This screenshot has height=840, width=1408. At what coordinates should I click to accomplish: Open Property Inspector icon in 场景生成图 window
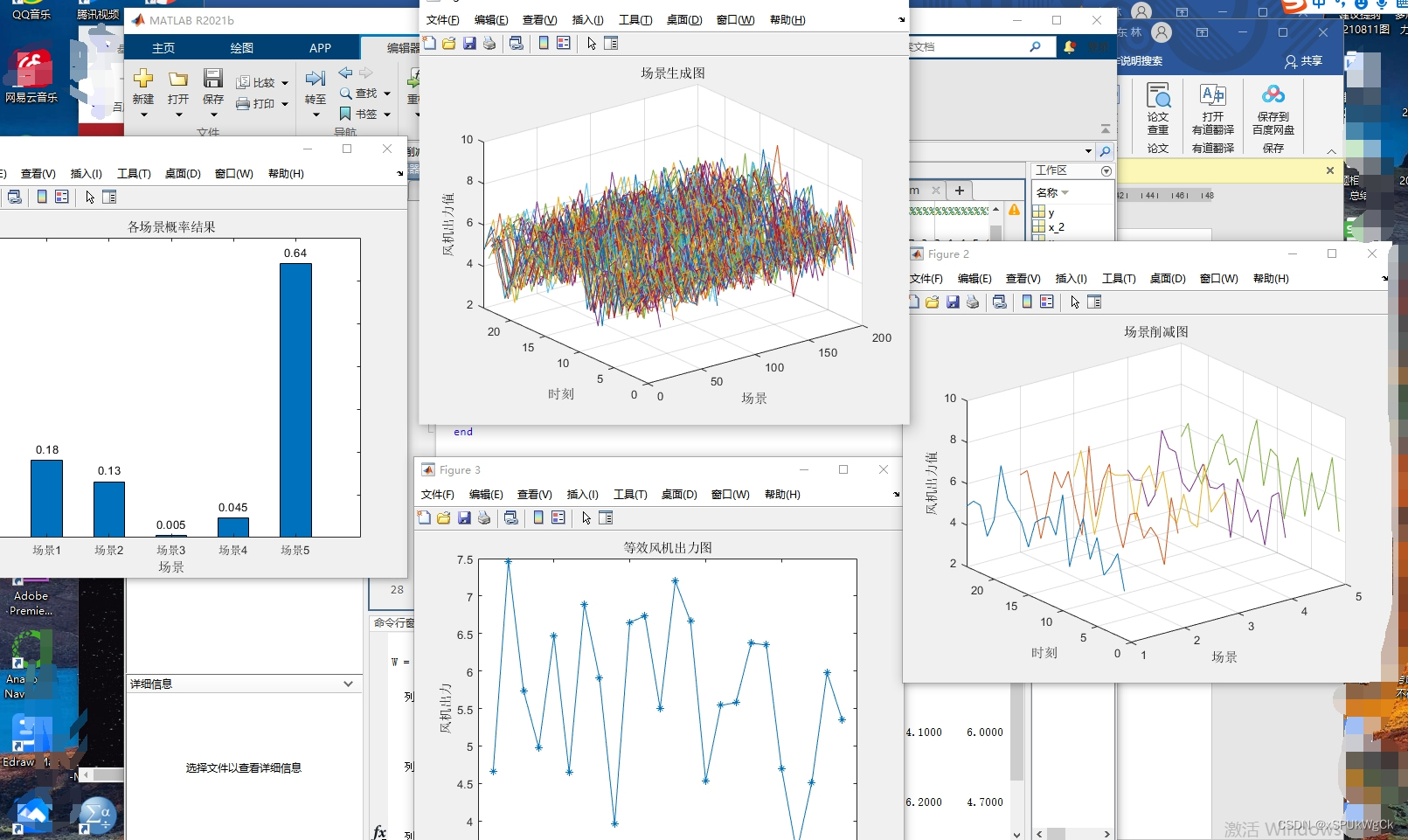pyautogui.click(x=611, y=43)
